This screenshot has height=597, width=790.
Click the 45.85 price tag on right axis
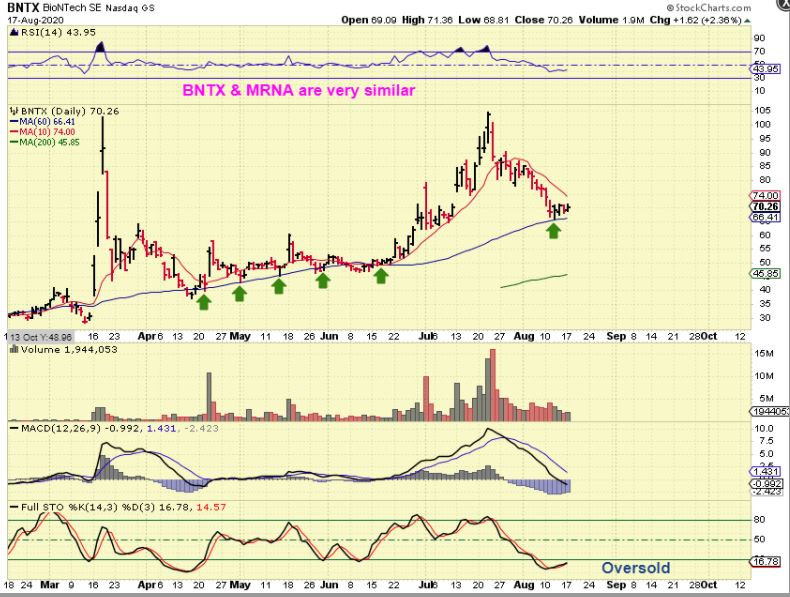[x=765, y=274]
